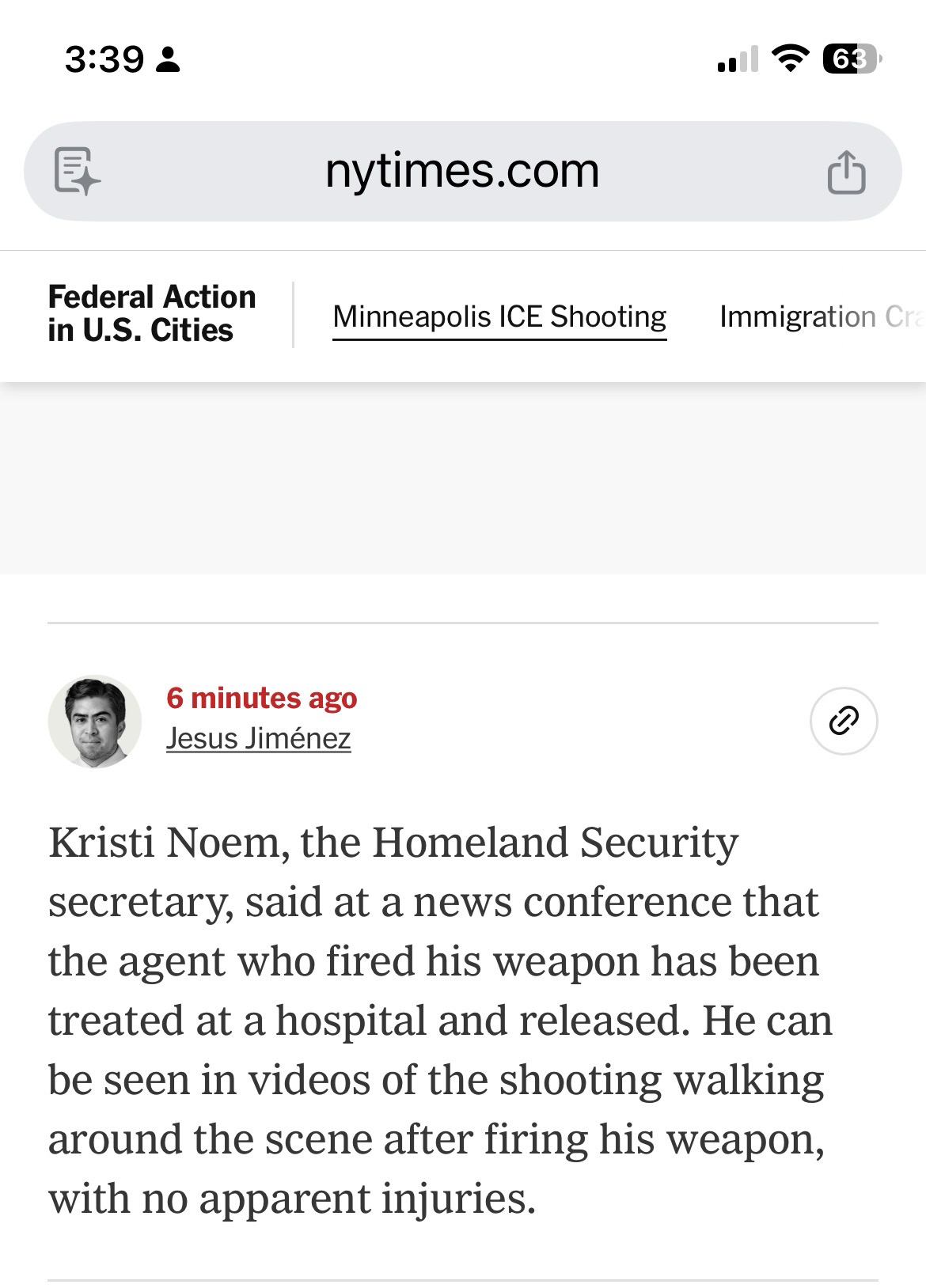Focus the nytimes.com address field

pos(462,171)
